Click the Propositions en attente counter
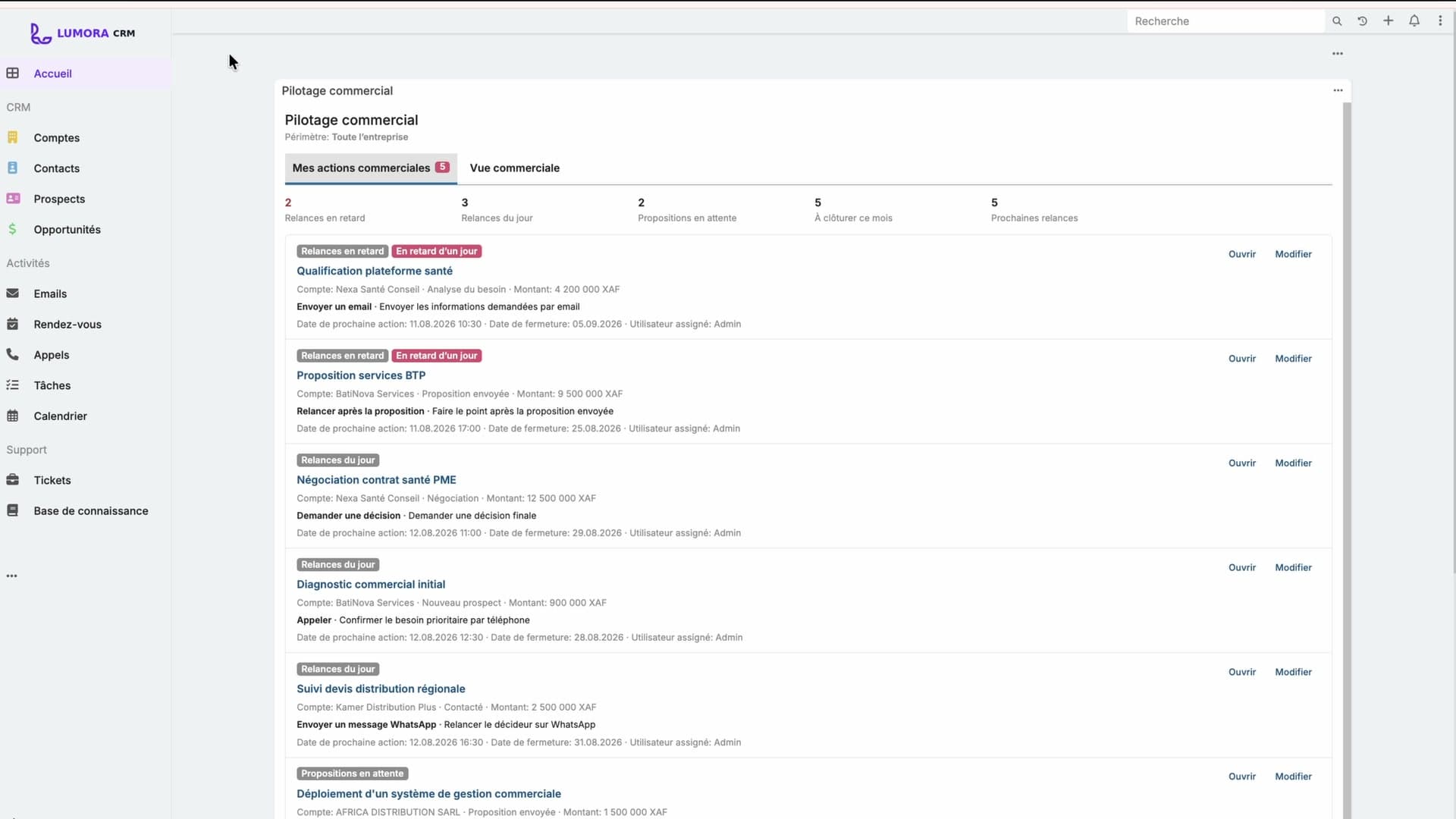 pos(687,210)
